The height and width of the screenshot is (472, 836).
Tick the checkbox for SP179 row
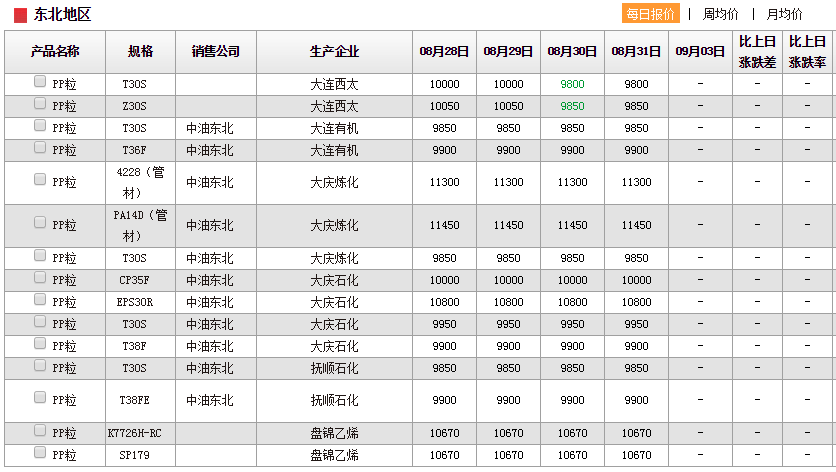40,452
